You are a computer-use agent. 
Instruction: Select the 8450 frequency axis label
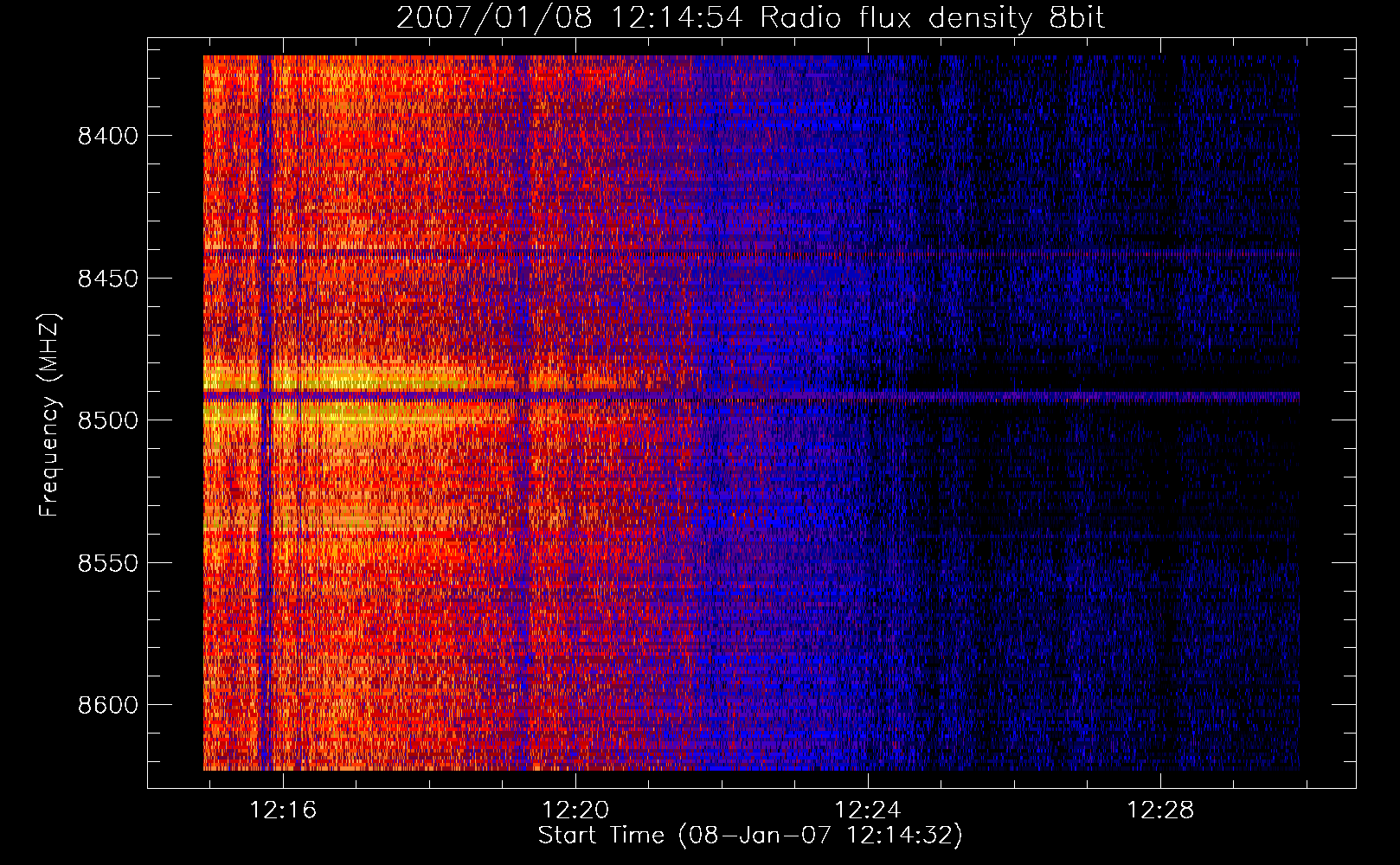108,279
